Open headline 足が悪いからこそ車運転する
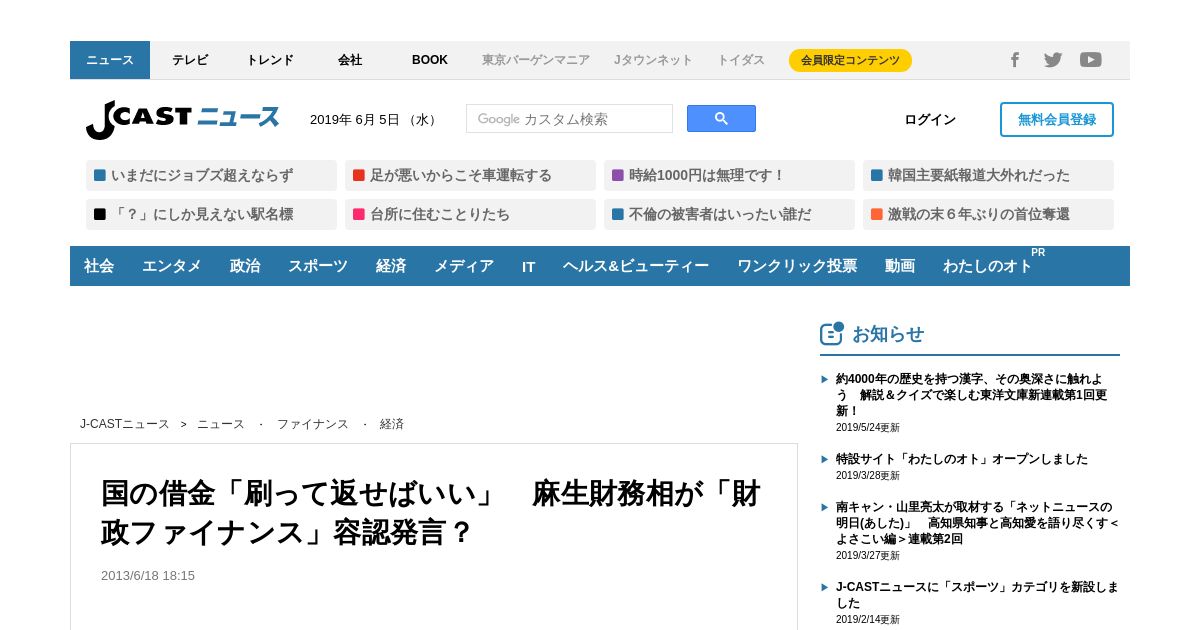Viewport: 1200px width, 630px height. 470,175
